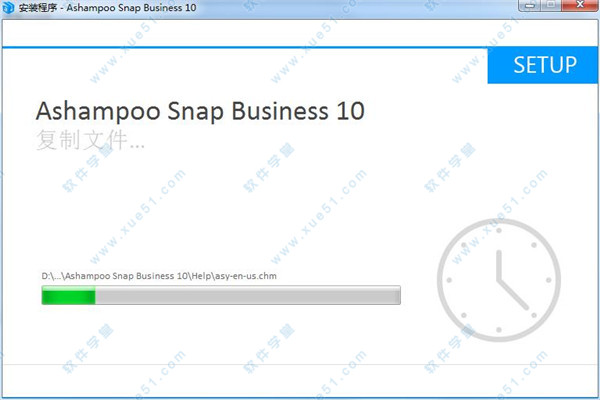Click the blue SETUP banner

[543, 65]
